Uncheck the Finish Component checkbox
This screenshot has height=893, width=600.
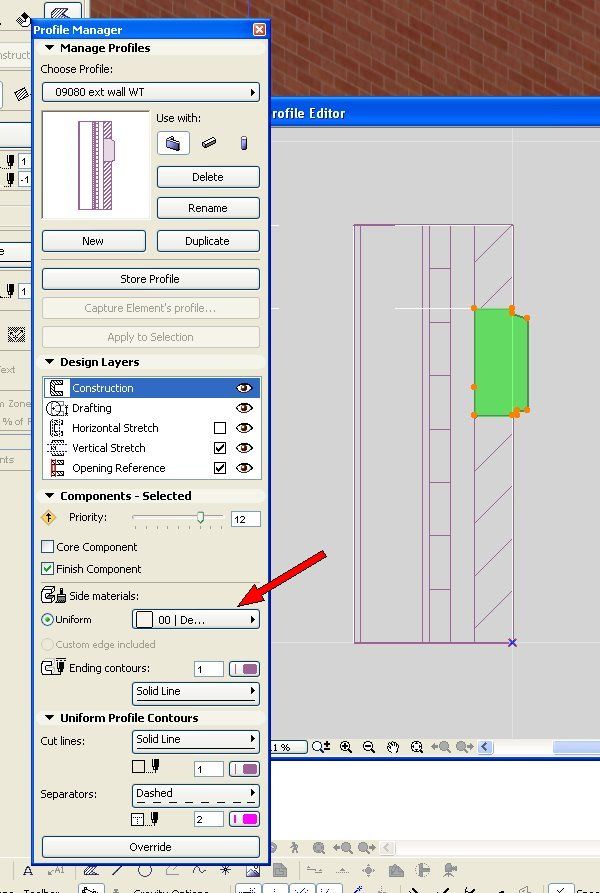coord(48,569)
